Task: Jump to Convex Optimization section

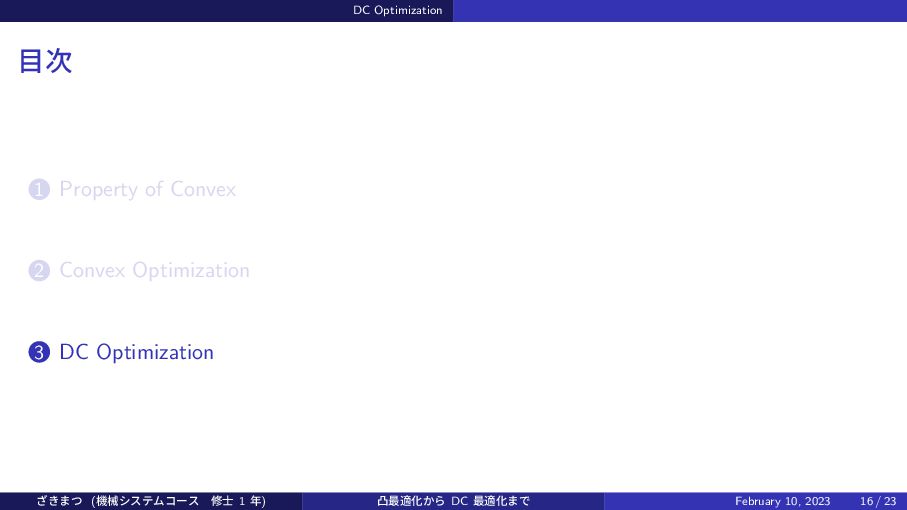Action: (154, 271)
